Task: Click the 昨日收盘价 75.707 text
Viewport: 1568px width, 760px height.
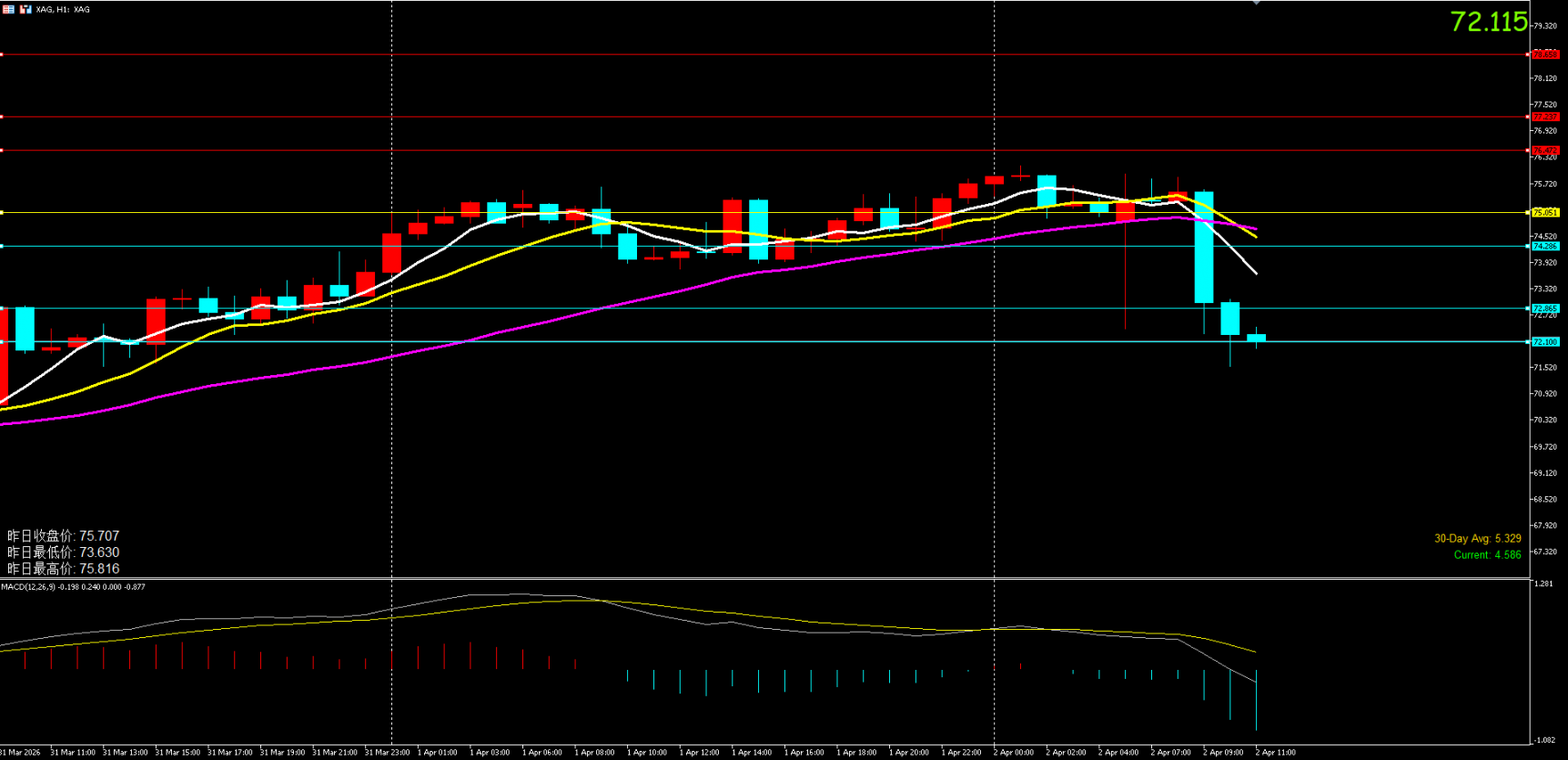Action: (x=63, y=536)
